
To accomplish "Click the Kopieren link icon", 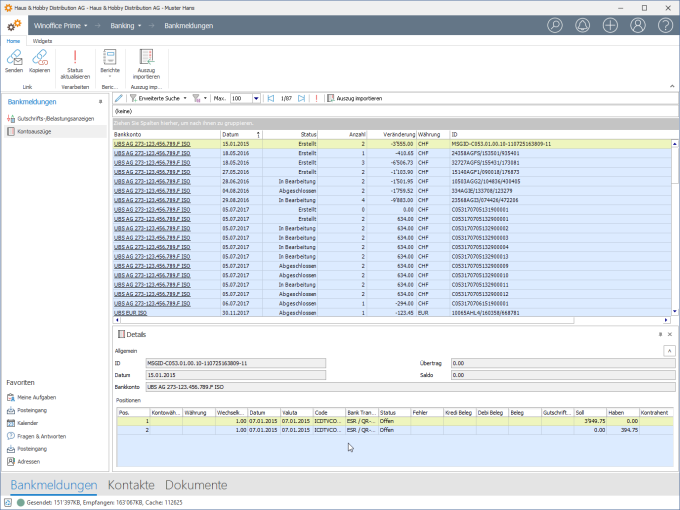I will pos(39,59).
